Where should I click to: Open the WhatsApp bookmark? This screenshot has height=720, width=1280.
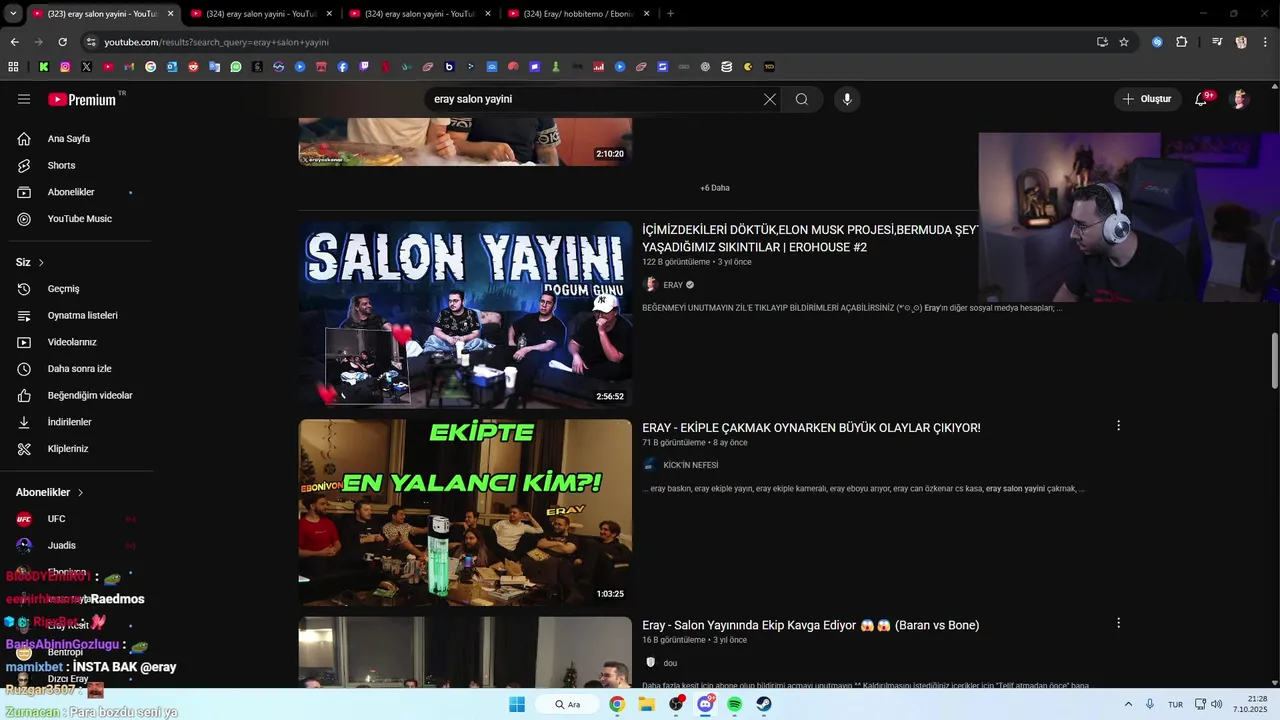click(236, 67)
